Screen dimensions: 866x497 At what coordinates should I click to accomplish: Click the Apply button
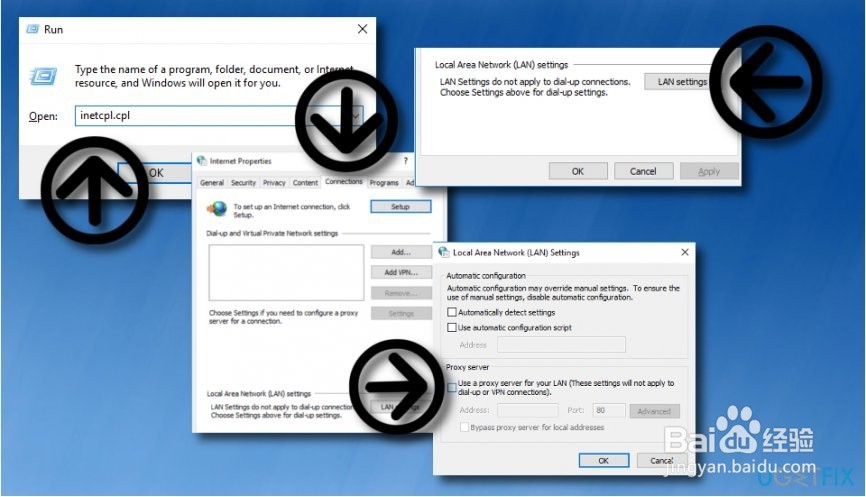pyautogui.click(x=709, y=171)
